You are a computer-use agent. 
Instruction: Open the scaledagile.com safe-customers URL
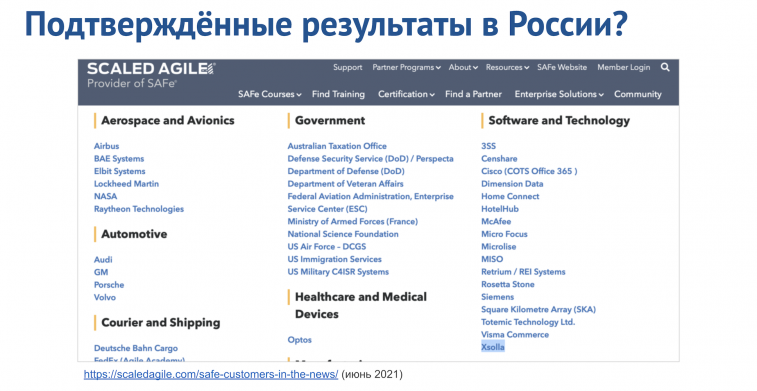coord(211,374)
